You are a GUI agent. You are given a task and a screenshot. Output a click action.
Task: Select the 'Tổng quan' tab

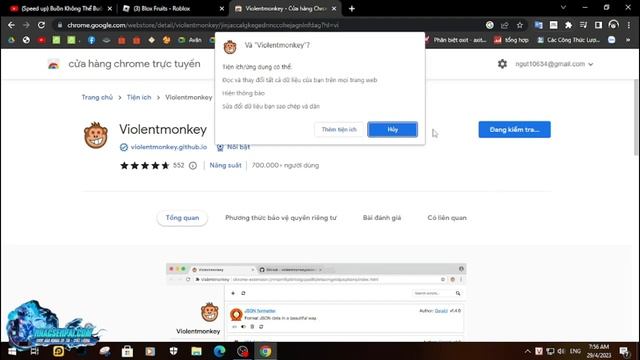(182, 218)
